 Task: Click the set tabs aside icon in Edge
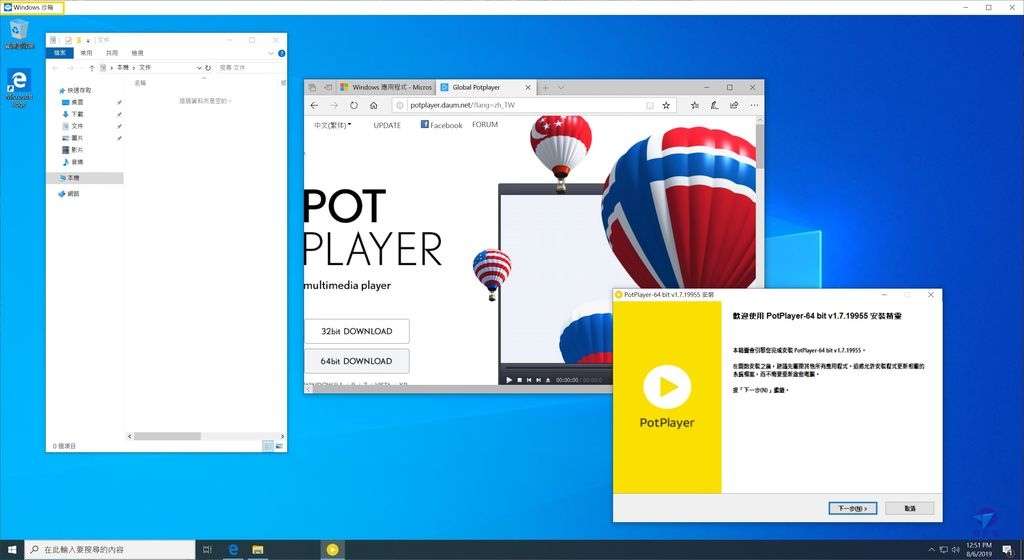(x=328, y=87)
